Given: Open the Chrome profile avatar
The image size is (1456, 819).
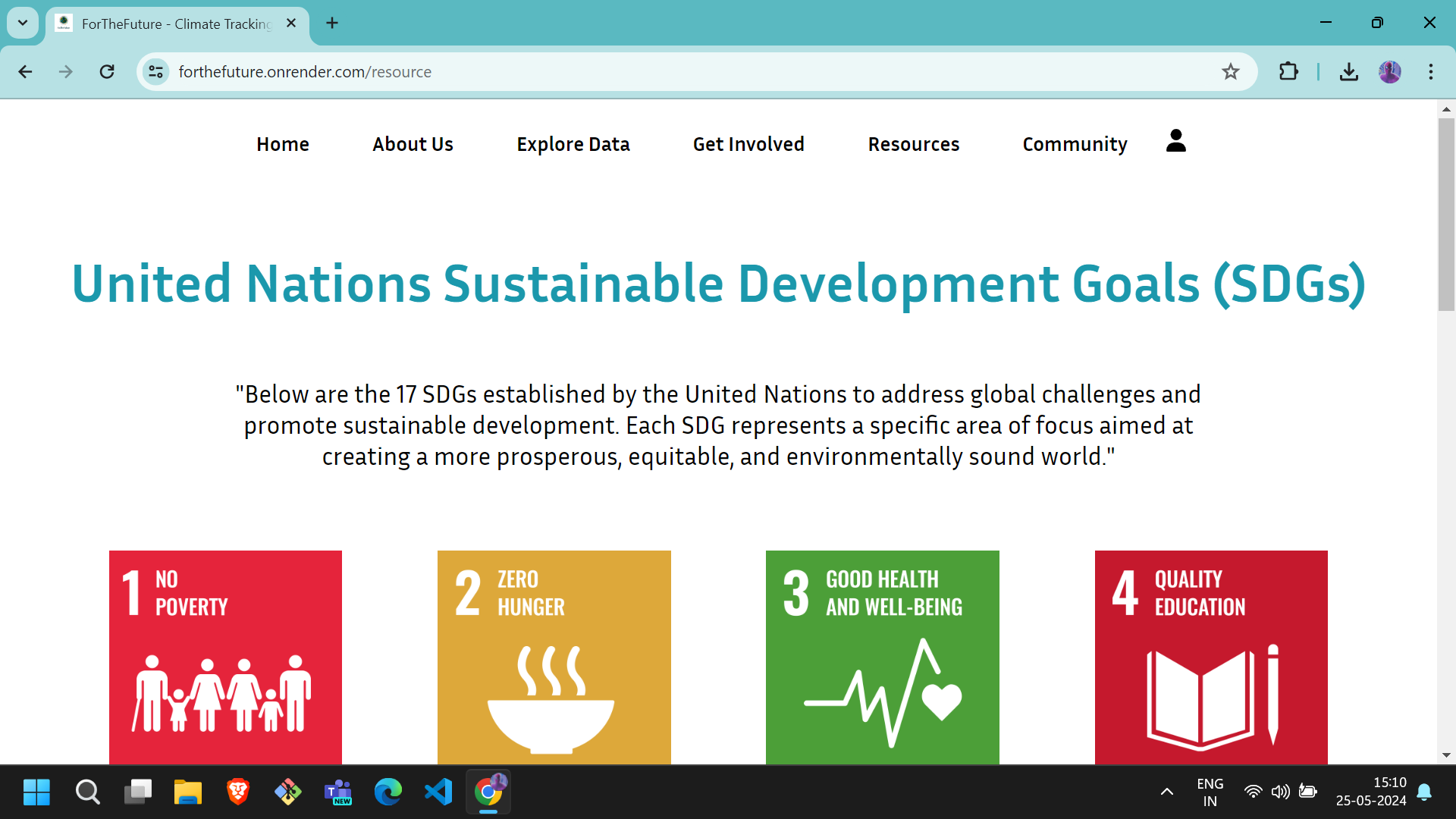Looking at the screenshot, I should (1389, 72).
